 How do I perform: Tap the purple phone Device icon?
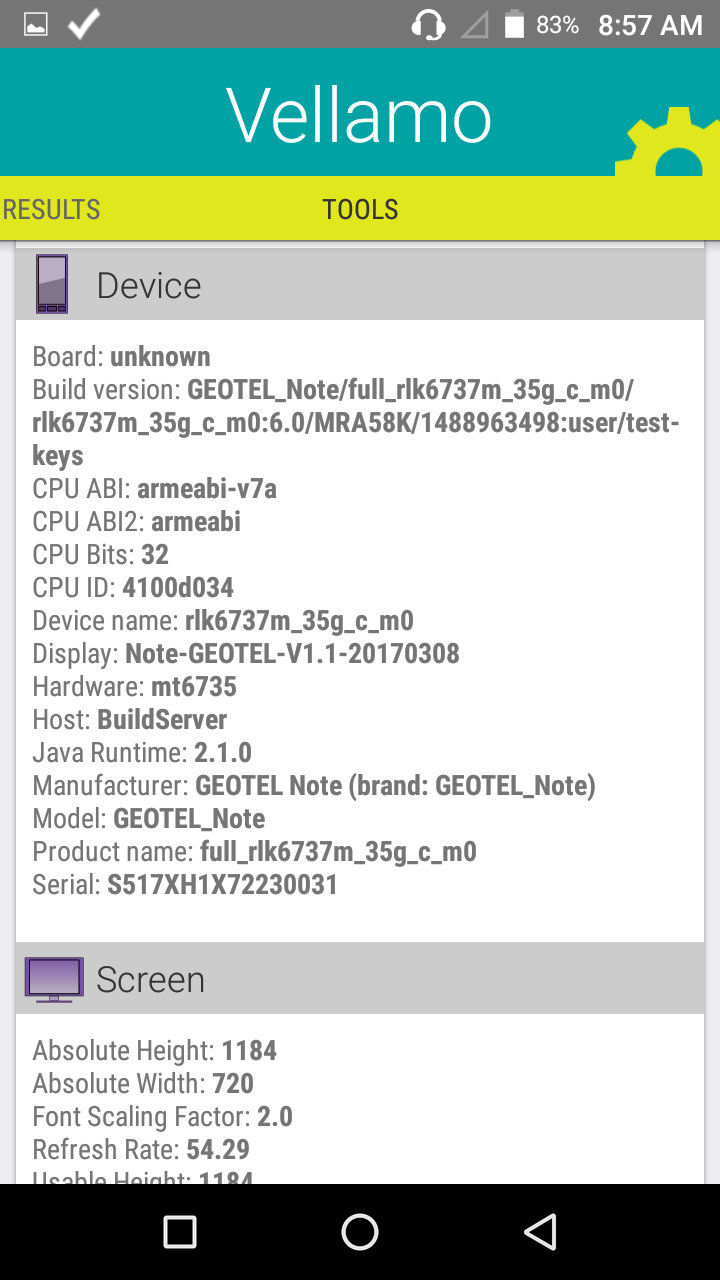(52, 284)
